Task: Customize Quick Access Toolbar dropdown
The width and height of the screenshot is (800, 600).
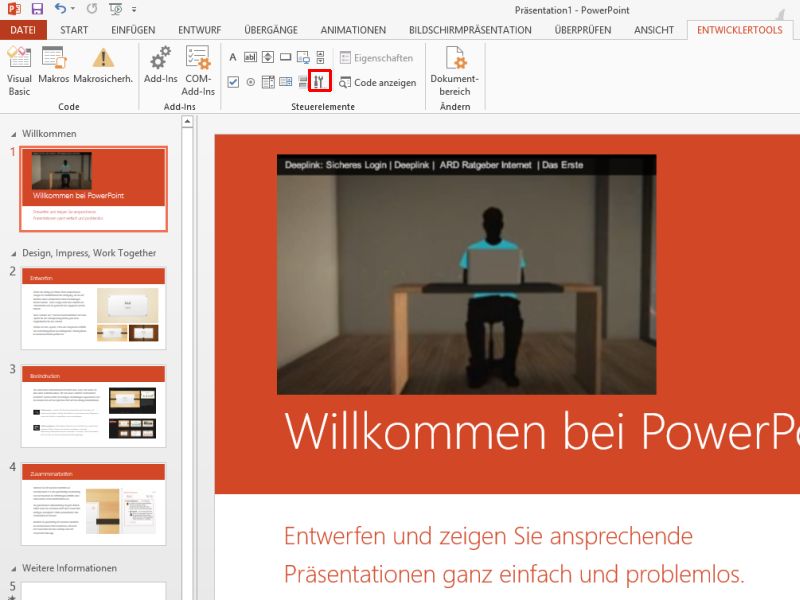Action: [x=134, y=9]
